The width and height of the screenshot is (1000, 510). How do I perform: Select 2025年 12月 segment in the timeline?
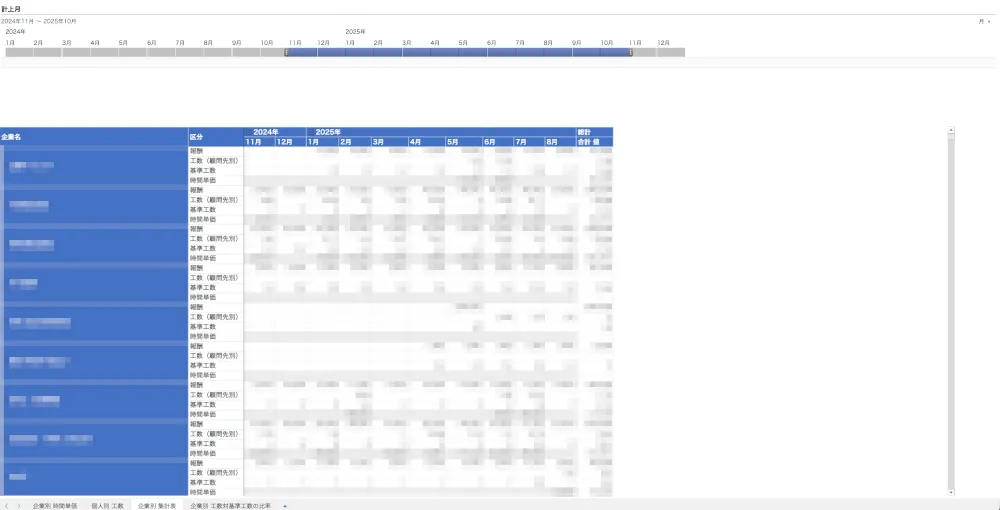pyautogui.click(x=671, y=52)
